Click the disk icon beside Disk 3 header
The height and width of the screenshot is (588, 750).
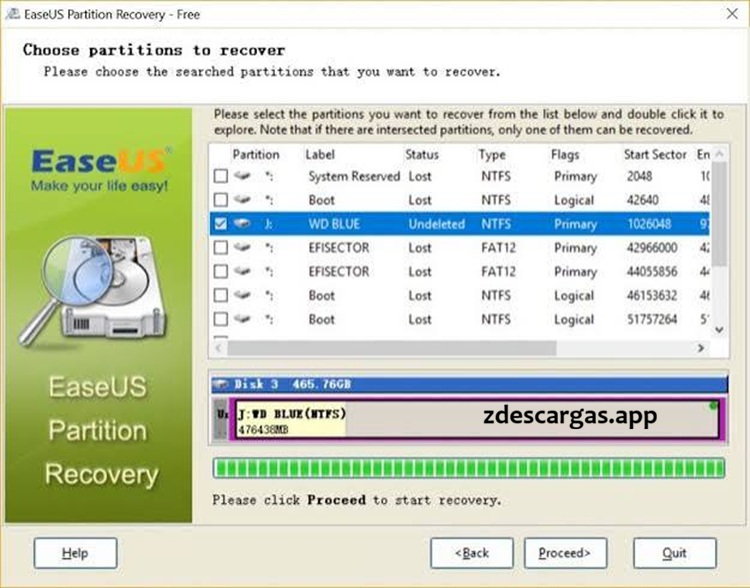pyautogui.click(x=221, y=384)
